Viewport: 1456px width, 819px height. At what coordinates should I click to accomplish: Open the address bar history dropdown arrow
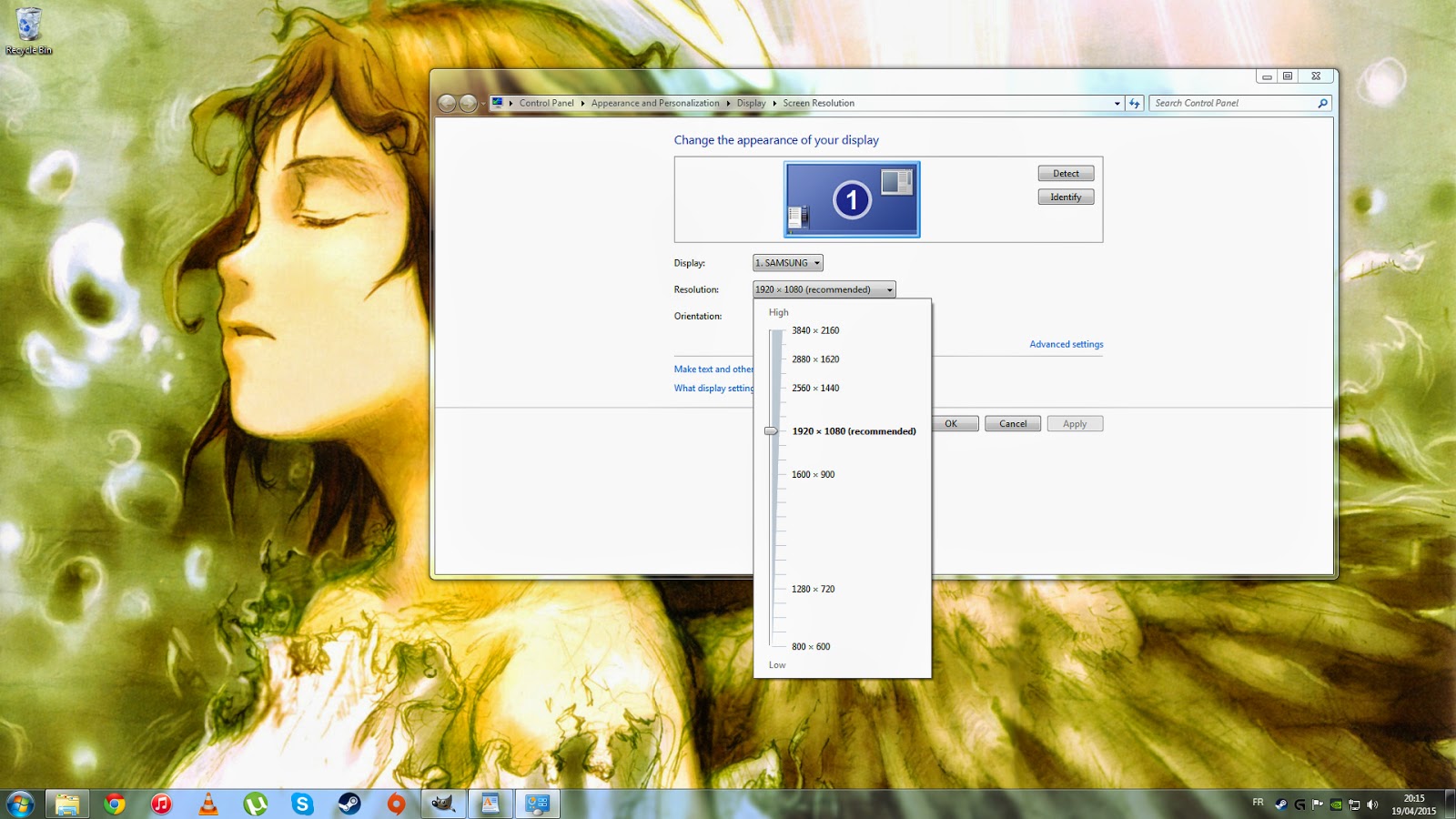[1117, 104]
